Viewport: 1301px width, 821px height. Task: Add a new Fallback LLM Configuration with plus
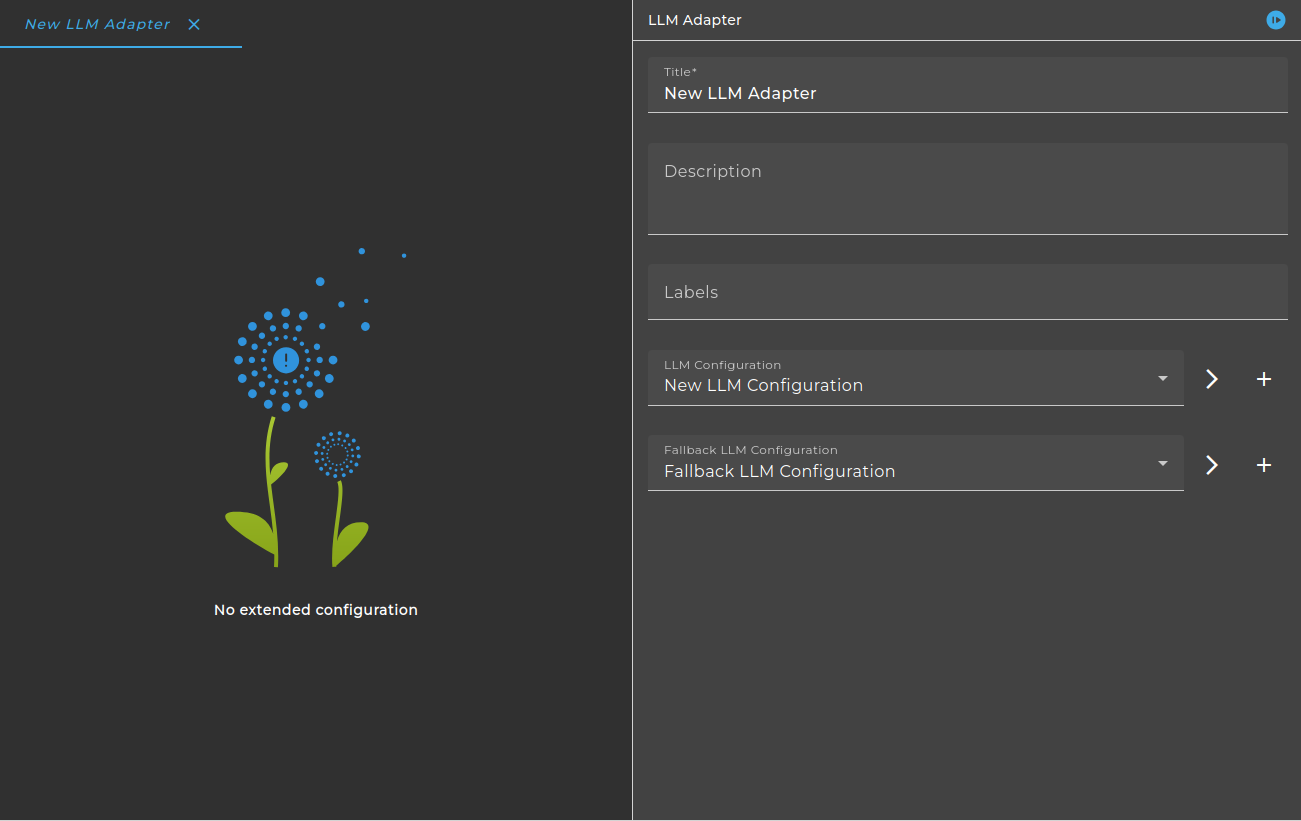[x=1264, y=465]
